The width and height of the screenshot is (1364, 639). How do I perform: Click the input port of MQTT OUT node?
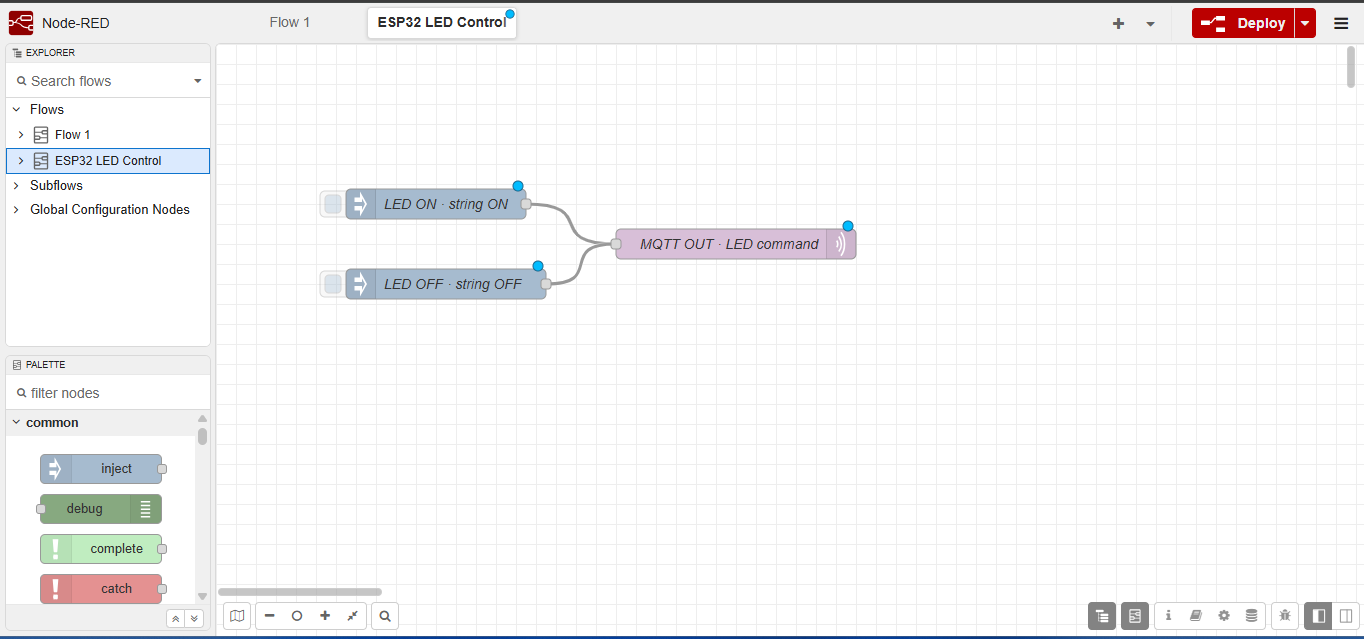coord(616,244)
